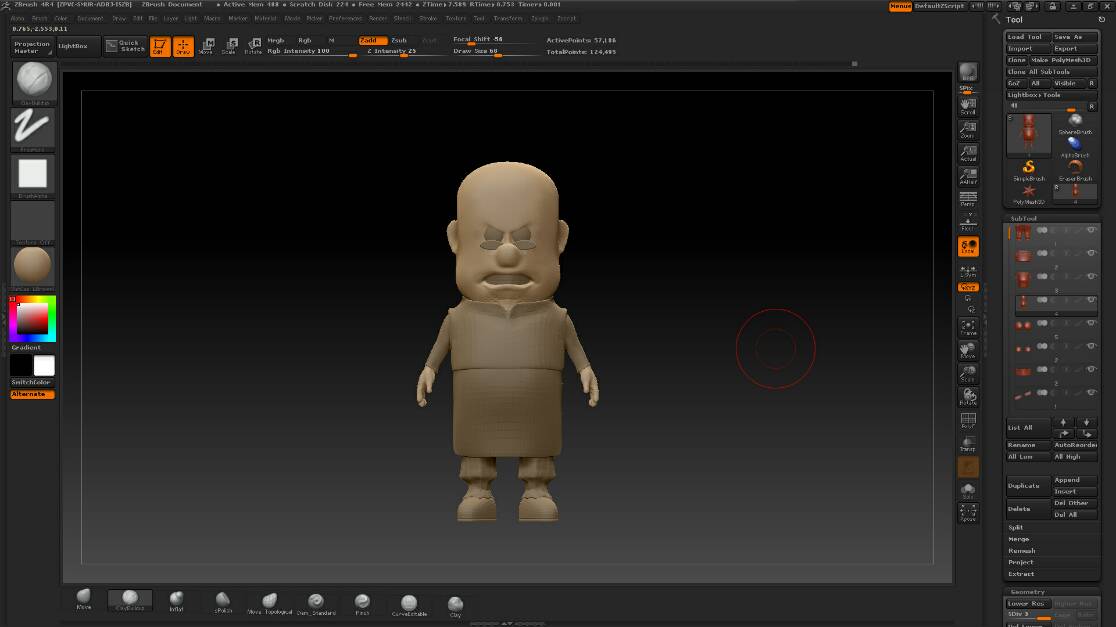Click the Move transform icon
The image size is (1116, 627).
tap(206, 46)
